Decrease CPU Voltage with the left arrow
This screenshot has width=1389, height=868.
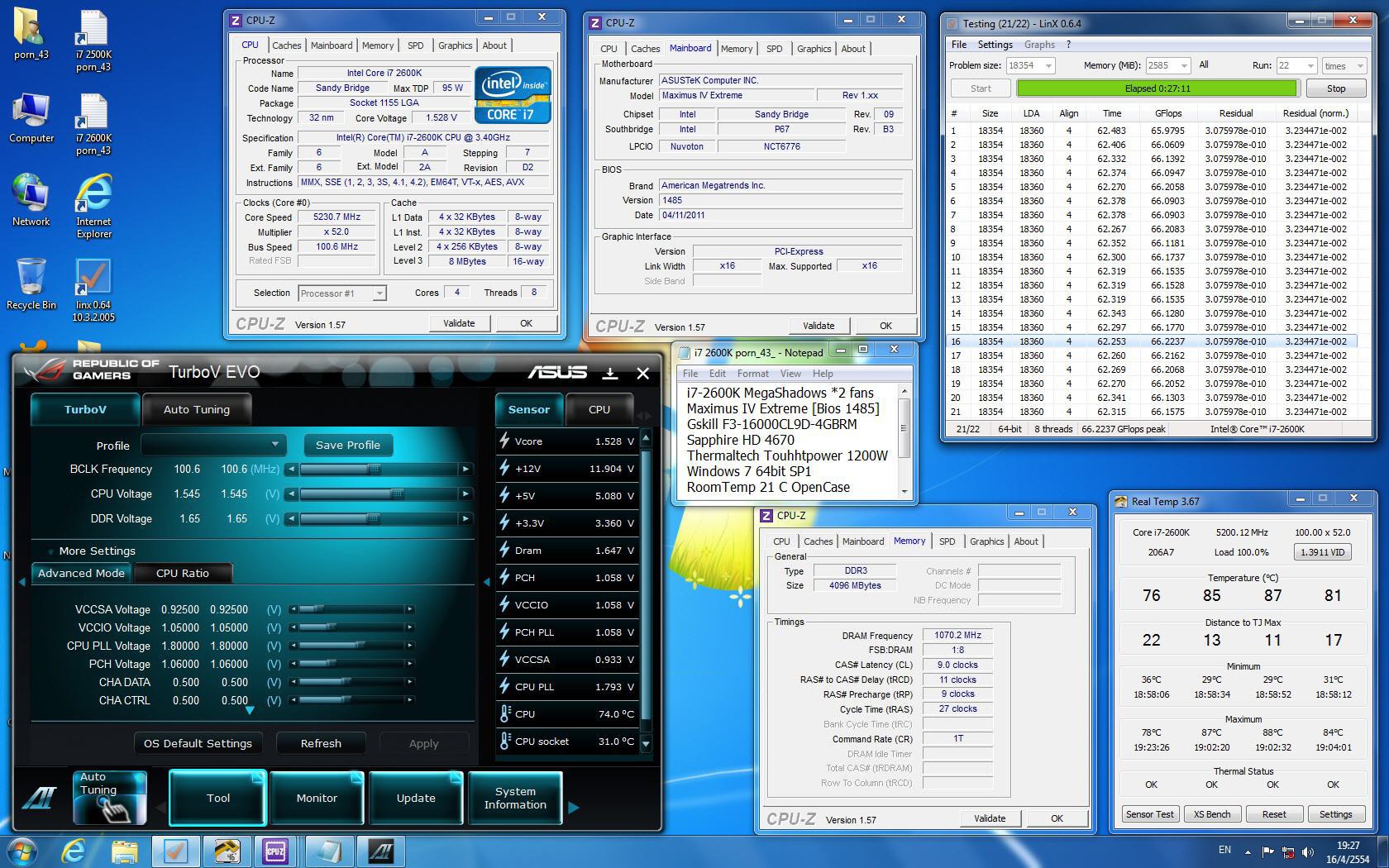tap(291, 494)
